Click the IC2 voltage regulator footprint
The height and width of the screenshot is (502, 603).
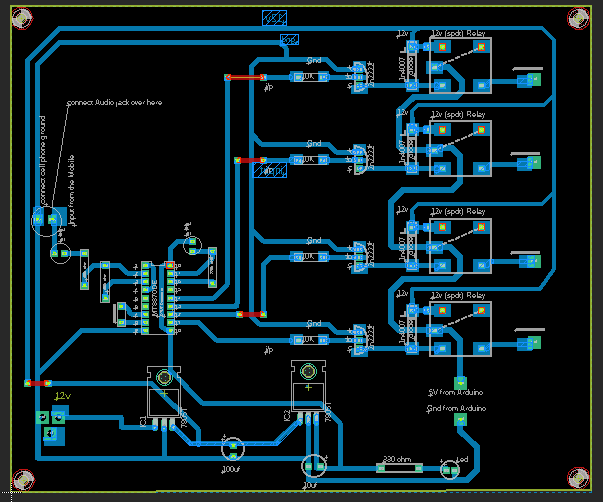308,392
